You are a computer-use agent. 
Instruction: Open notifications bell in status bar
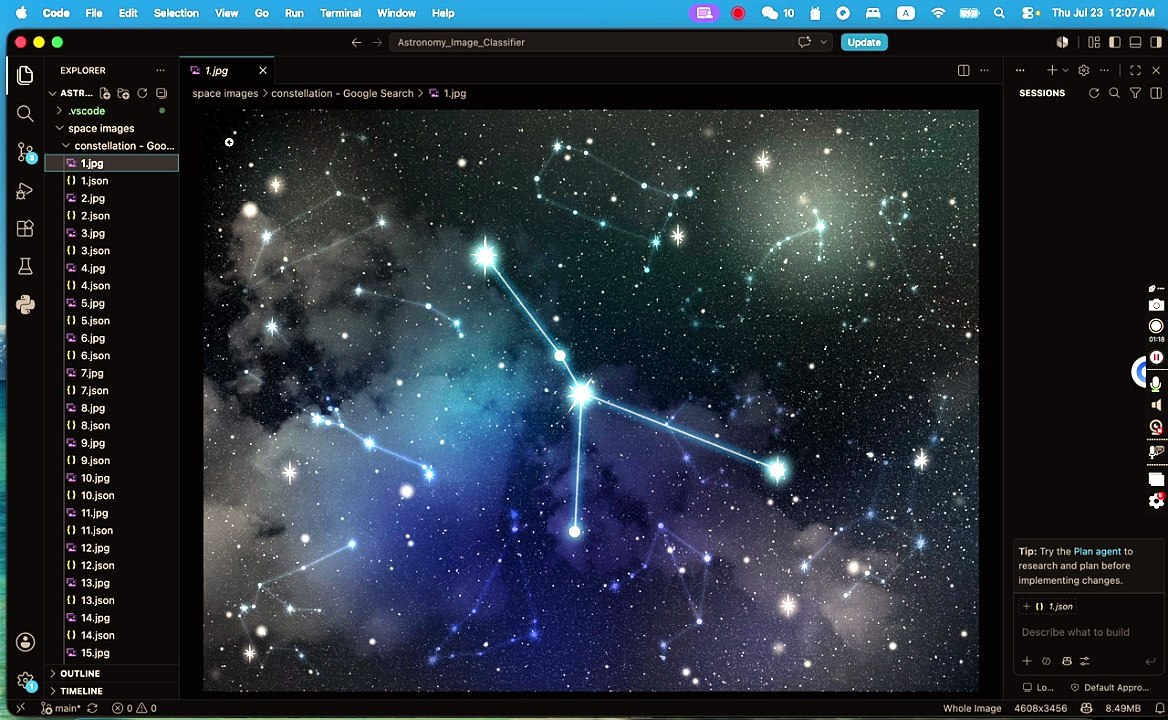(1159, 708)
